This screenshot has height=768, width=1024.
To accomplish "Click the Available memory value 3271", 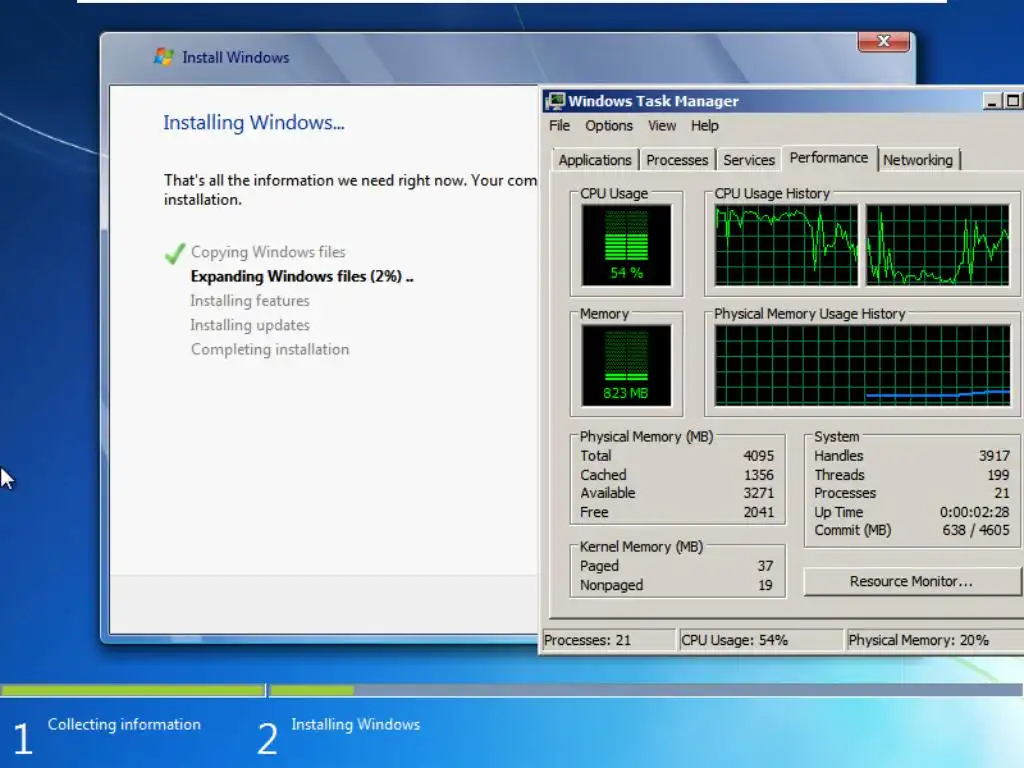I will [758, 493].
